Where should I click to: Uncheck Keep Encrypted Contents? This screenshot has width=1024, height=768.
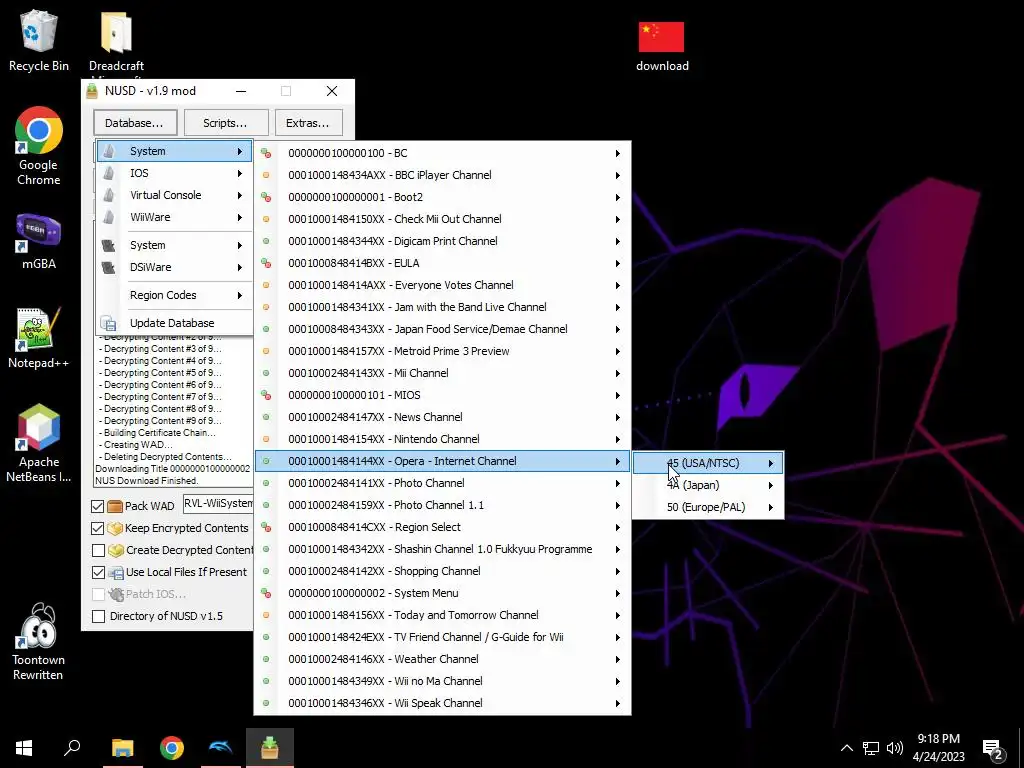tap(98, 528)
